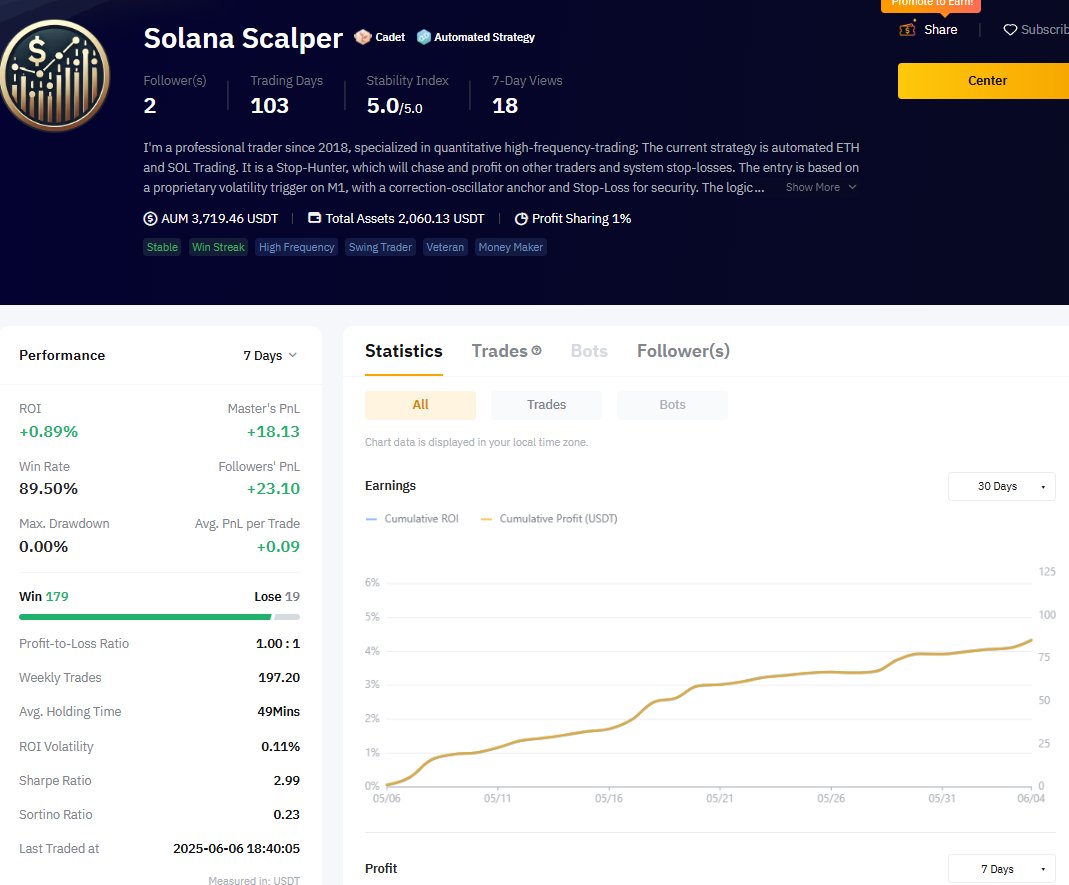Click the Cadet badge icon
This screenshot has height=885, width=1069.
tap(363, 37)
